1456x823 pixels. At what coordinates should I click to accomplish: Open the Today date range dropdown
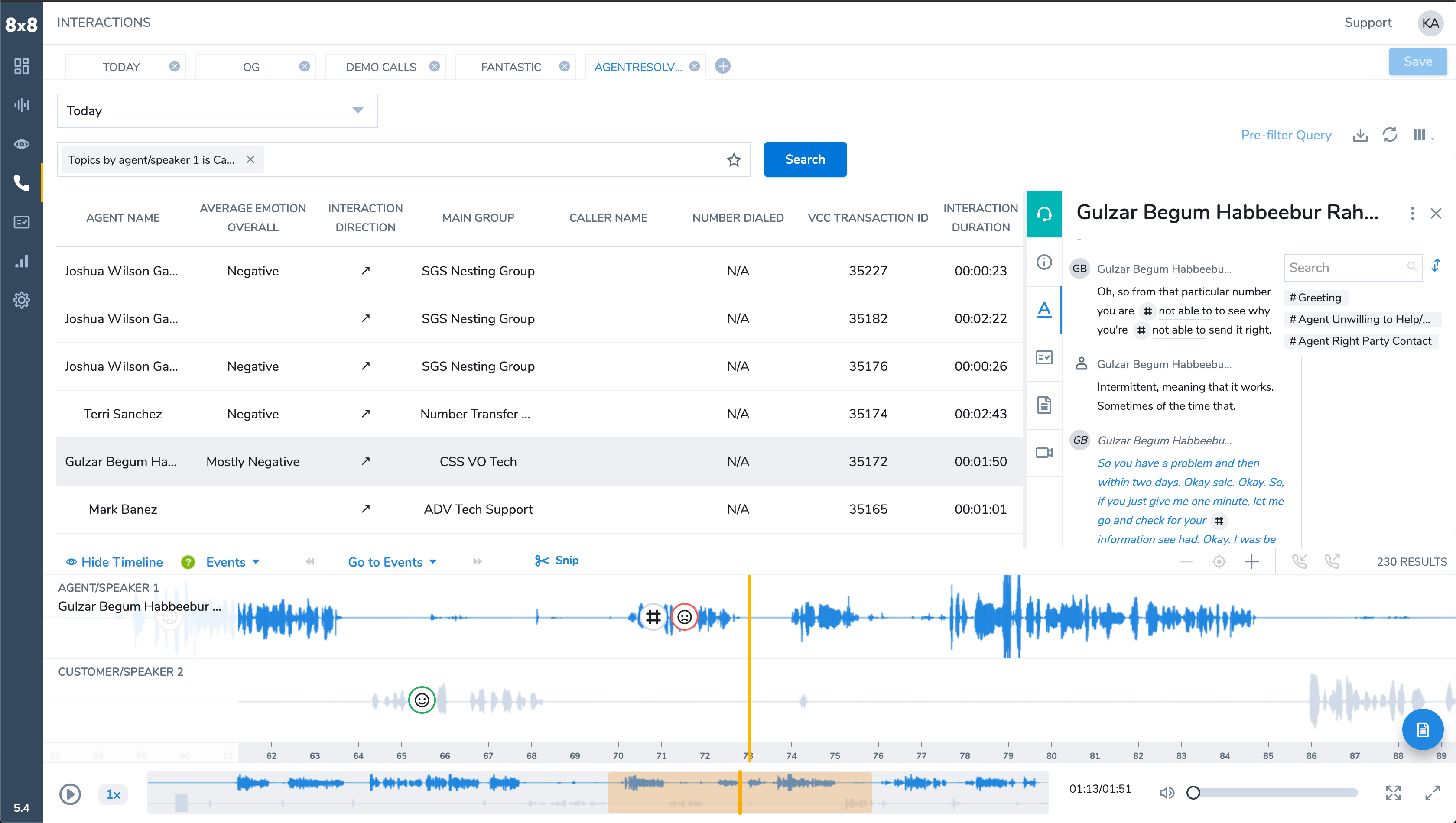pyautogui.click(x=217, y=111)
